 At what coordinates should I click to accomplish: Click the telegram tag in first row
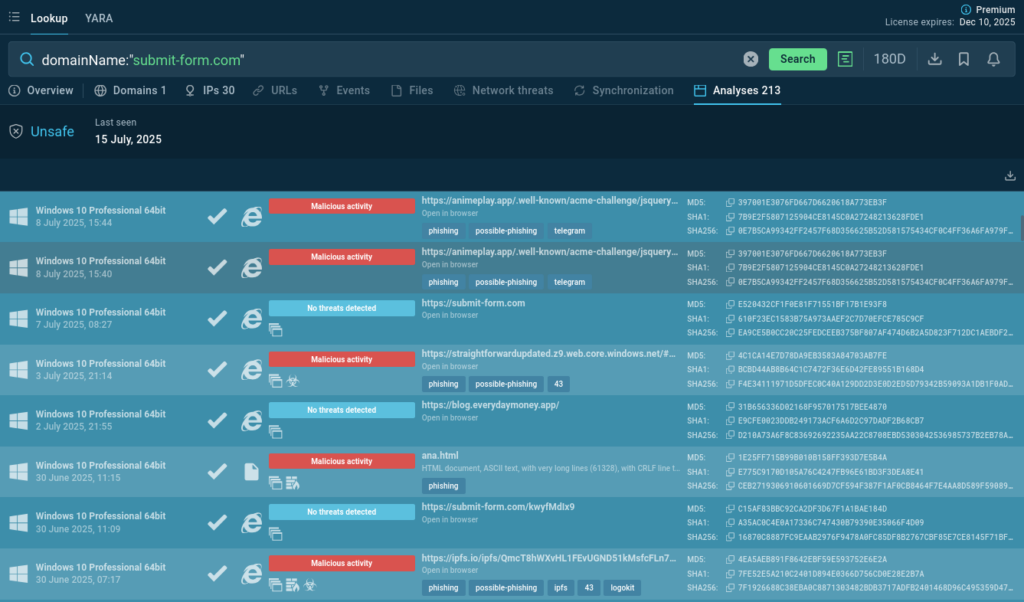tap(569, 231)
